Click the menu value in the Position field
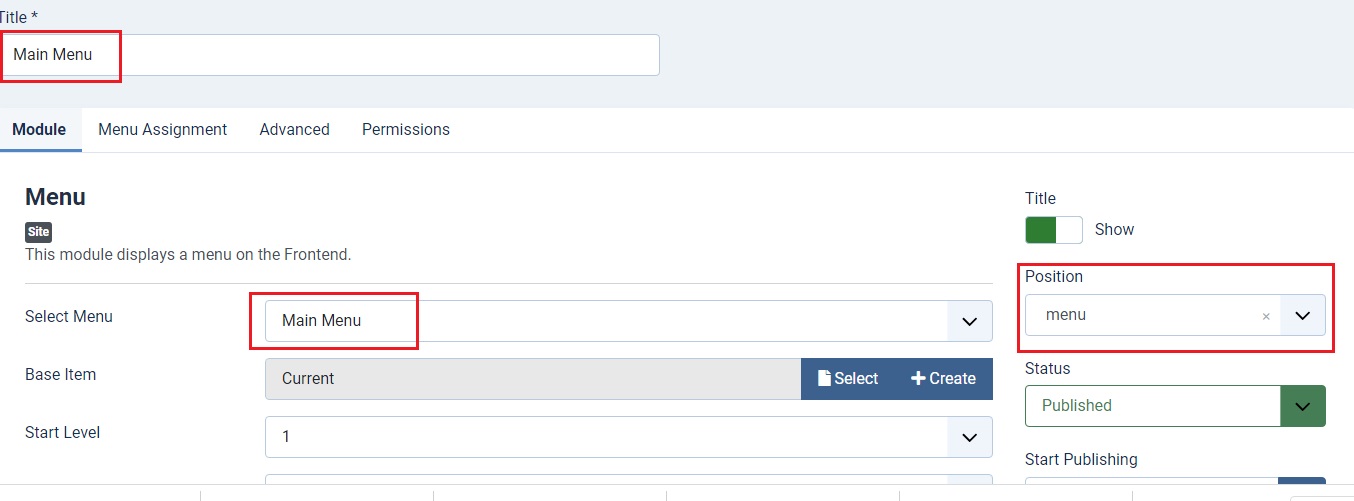1354x501 pixels. pos(1066,315)
